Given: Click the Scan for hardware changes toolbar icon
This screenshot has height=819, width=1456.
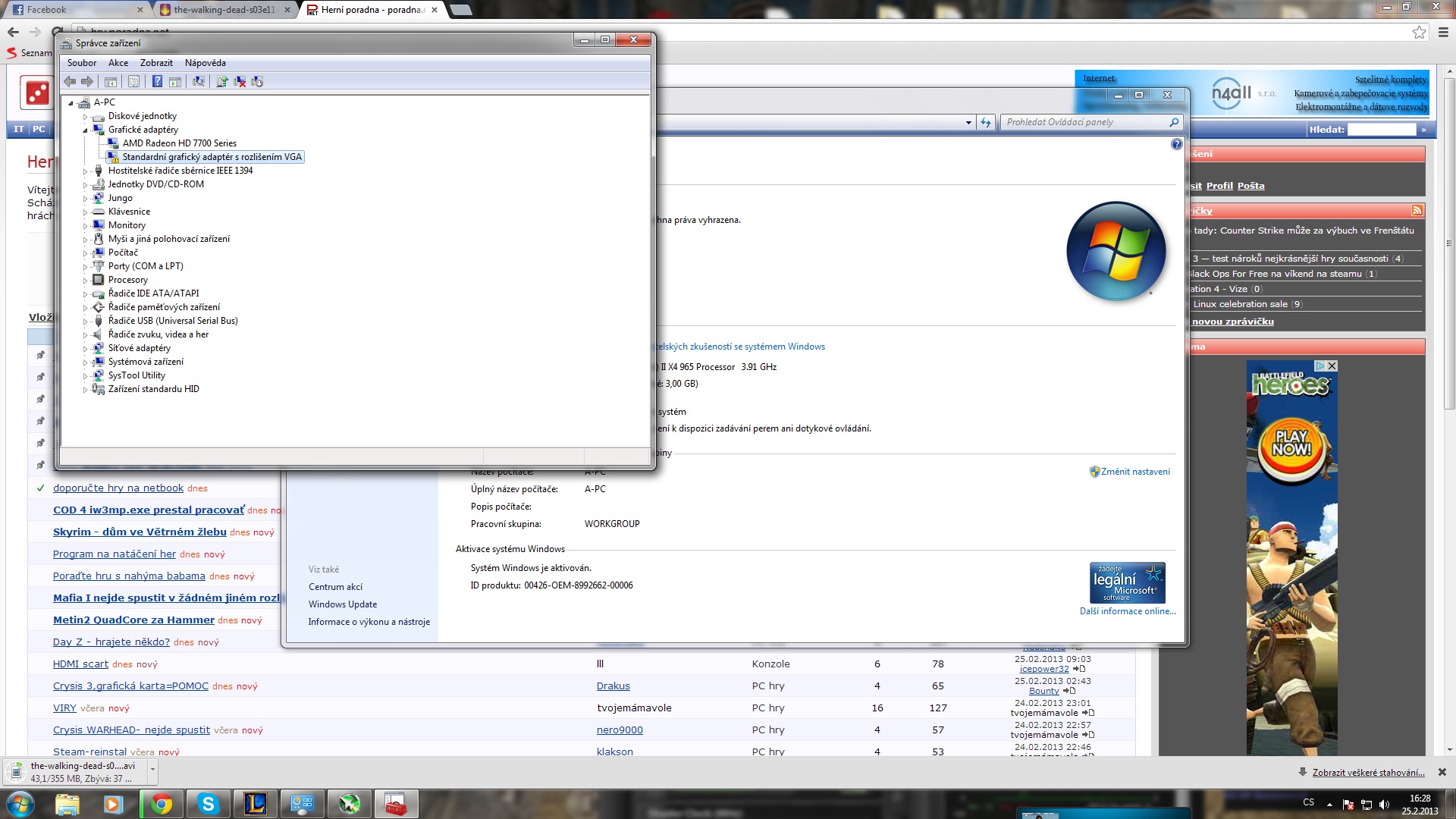Looking at the screenshot, I should coord(199,82).
